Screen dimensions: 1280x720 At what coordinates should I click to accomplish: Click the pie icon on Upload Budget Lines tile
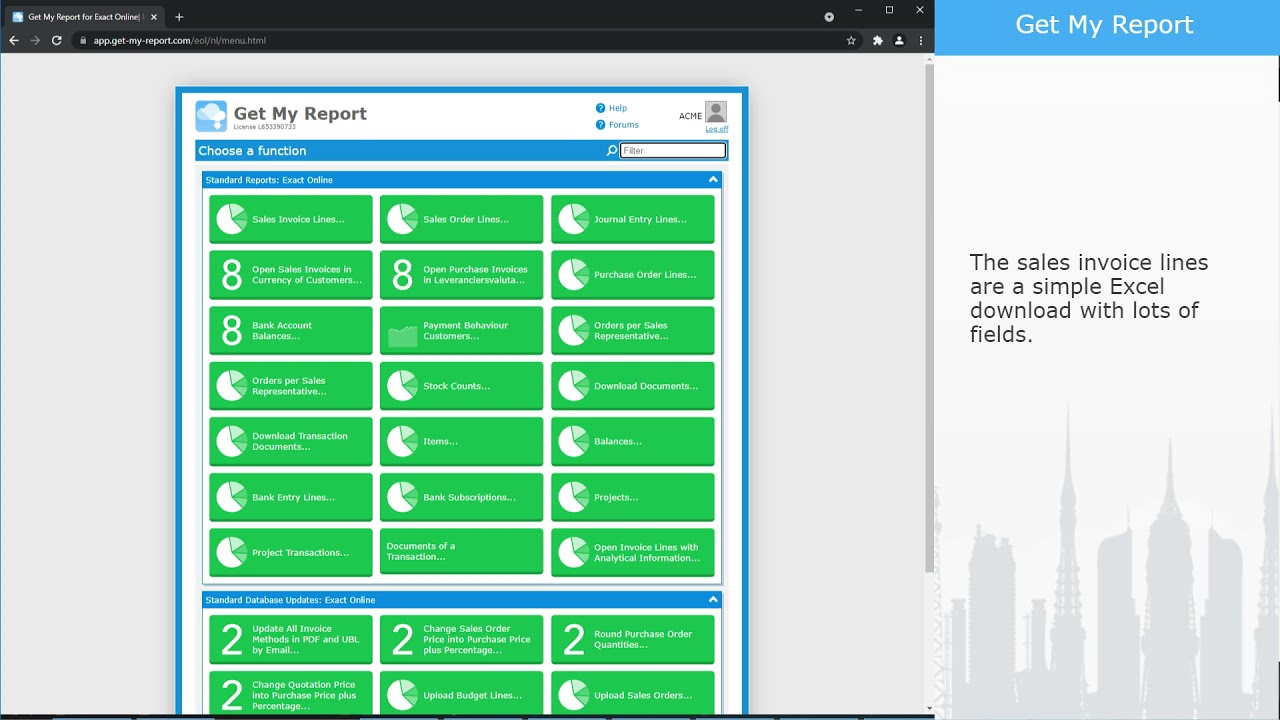[402, 695]
